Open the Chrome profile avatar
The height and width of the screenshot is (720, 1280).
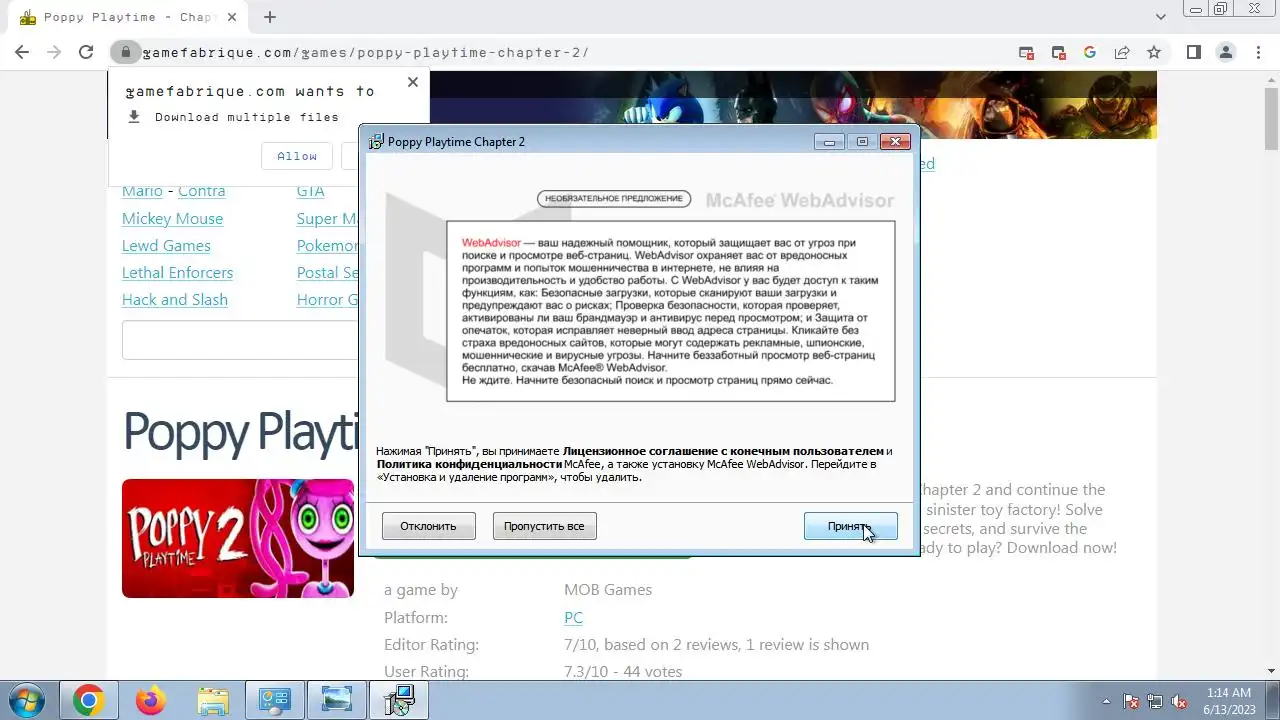point(1226,52)
